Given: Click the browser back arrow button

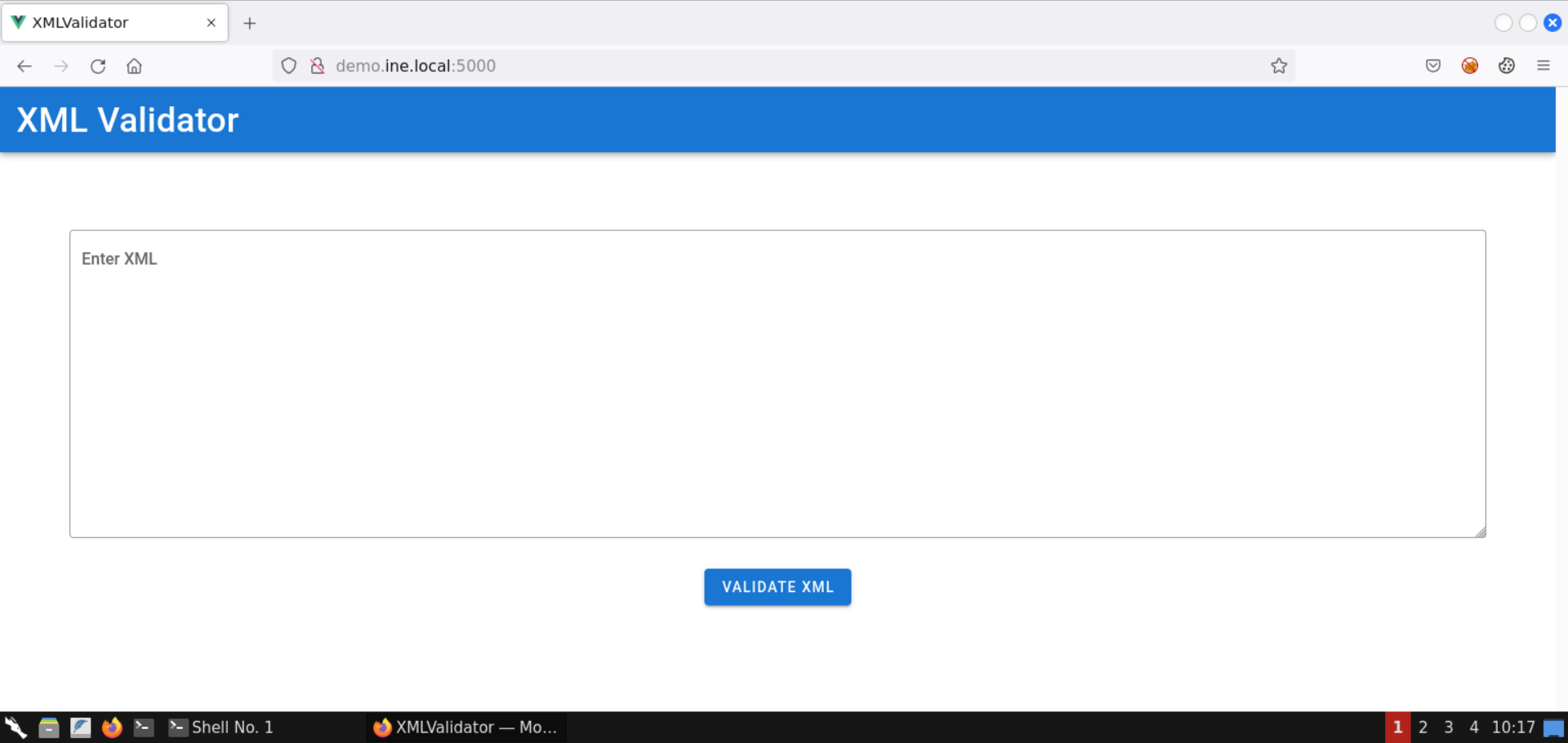Looking at the screenshot, I should (24, 66).
